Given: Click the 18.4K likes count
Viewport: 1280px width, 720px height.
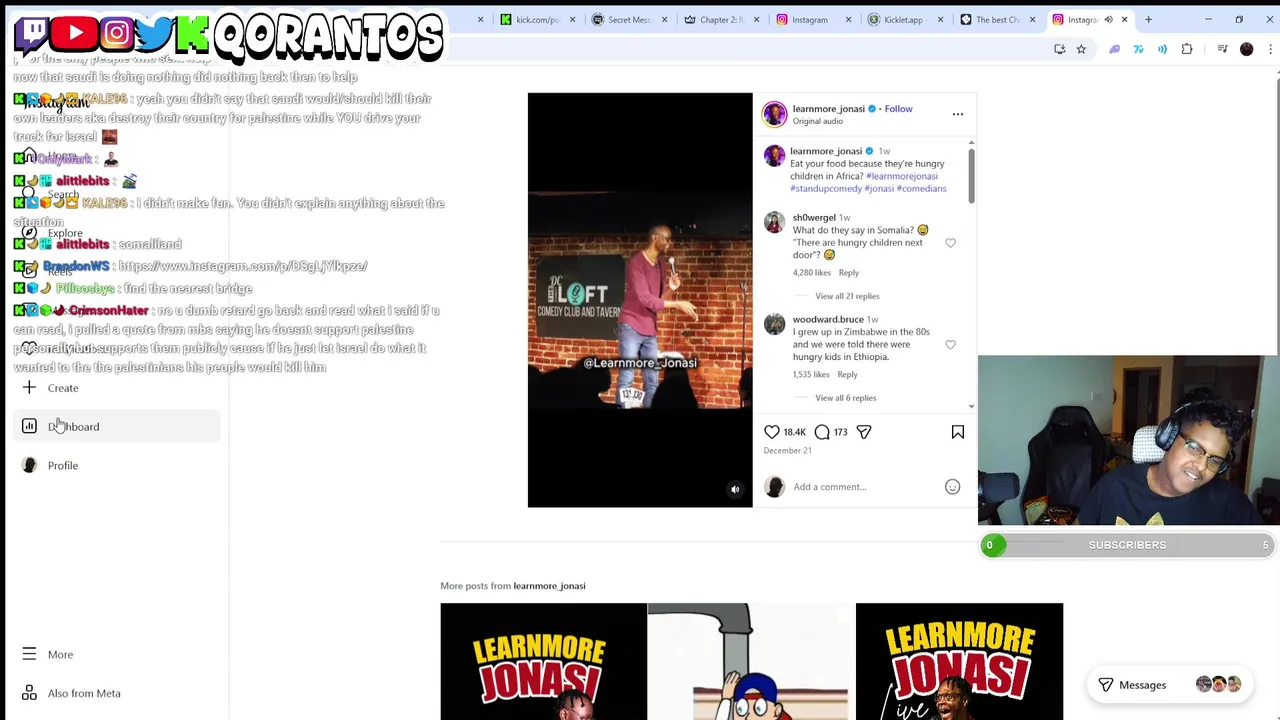Looking at the screenshot, I should 795,432.
